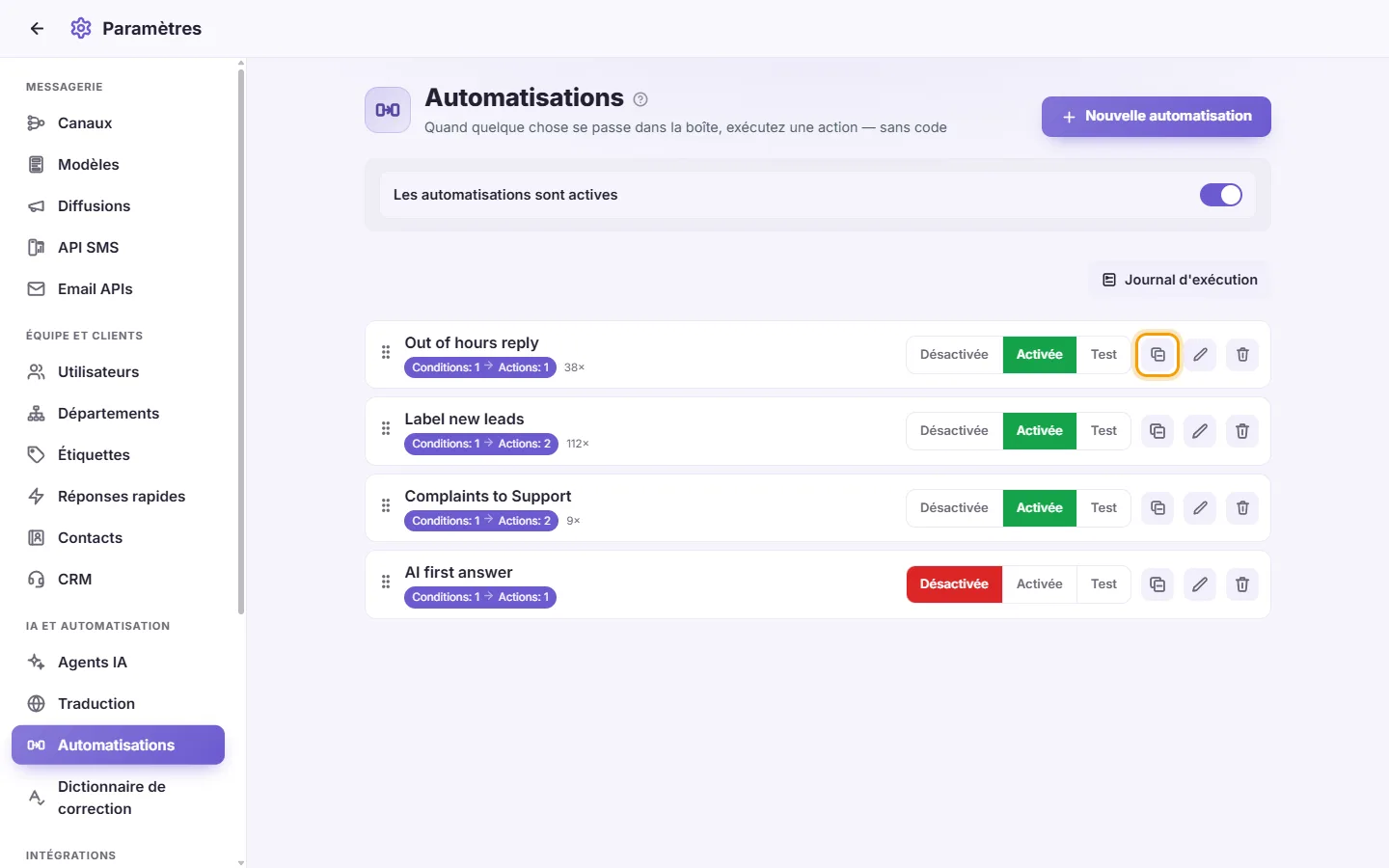Open Modèles in the sidebar
The image size is (1389, 868).
point(118,165)
